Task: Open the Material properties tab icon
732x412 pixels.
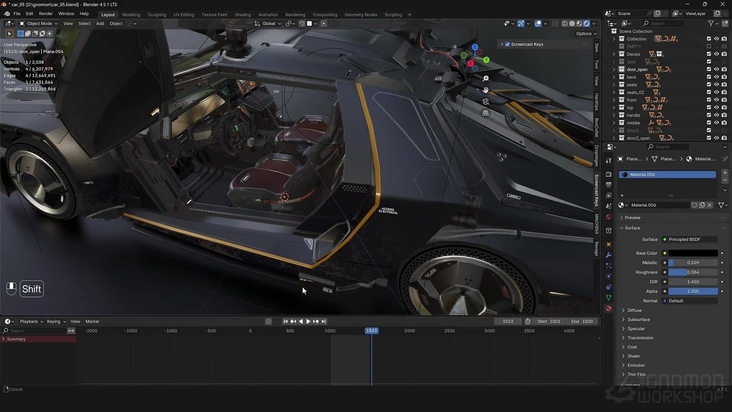Action: click(609, 308)
